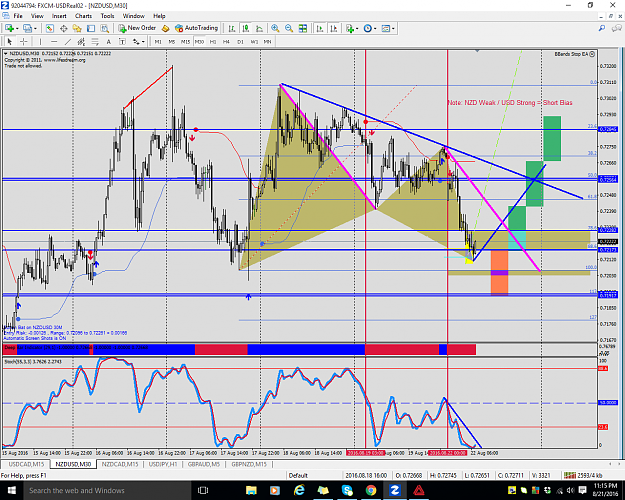625x500 pixels.
Task: Expand the Periods clock dropdown arrow
Action: point(375,29)
